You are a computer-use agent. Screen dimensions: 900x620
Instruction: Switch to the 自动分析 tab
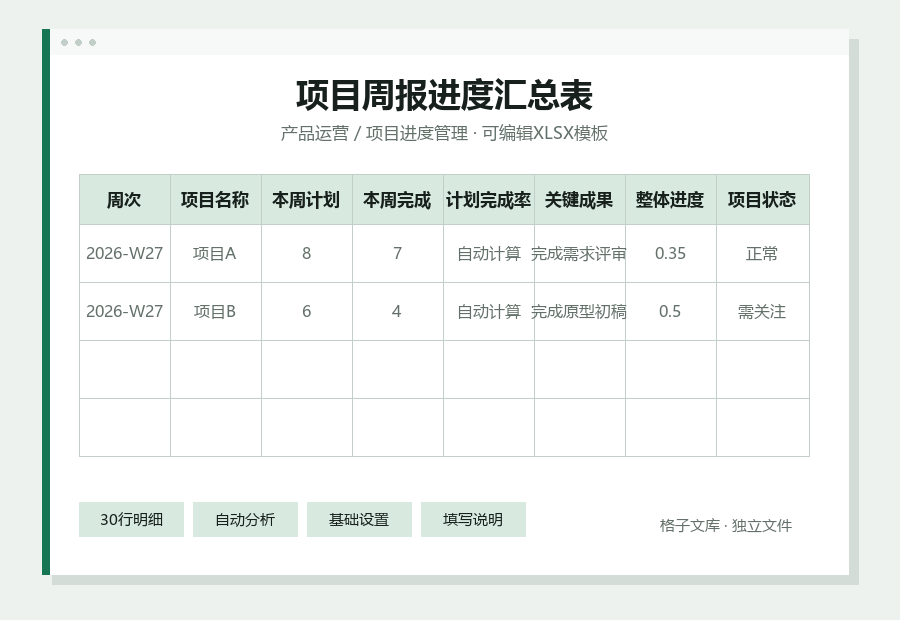[x=245, y=520]
